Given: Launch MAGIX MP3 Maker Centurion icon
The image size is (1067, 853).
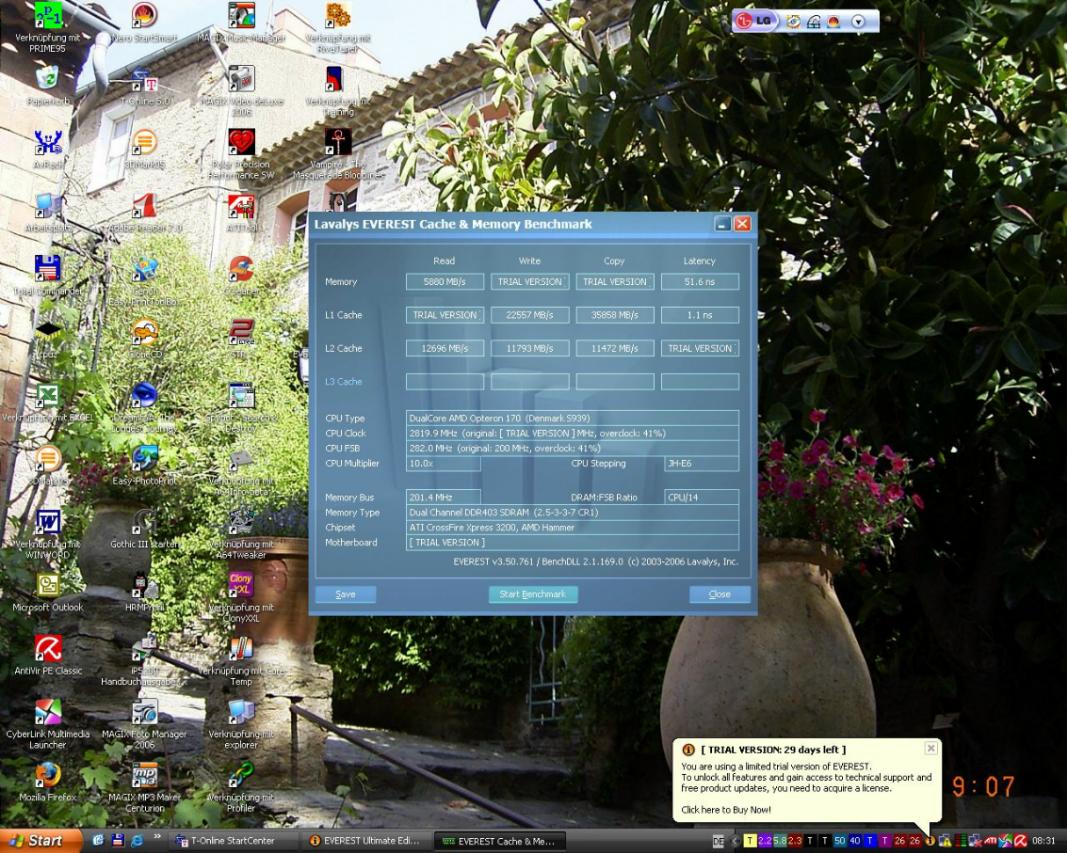Looking at the screenshot, I should (x=144, y=775).
